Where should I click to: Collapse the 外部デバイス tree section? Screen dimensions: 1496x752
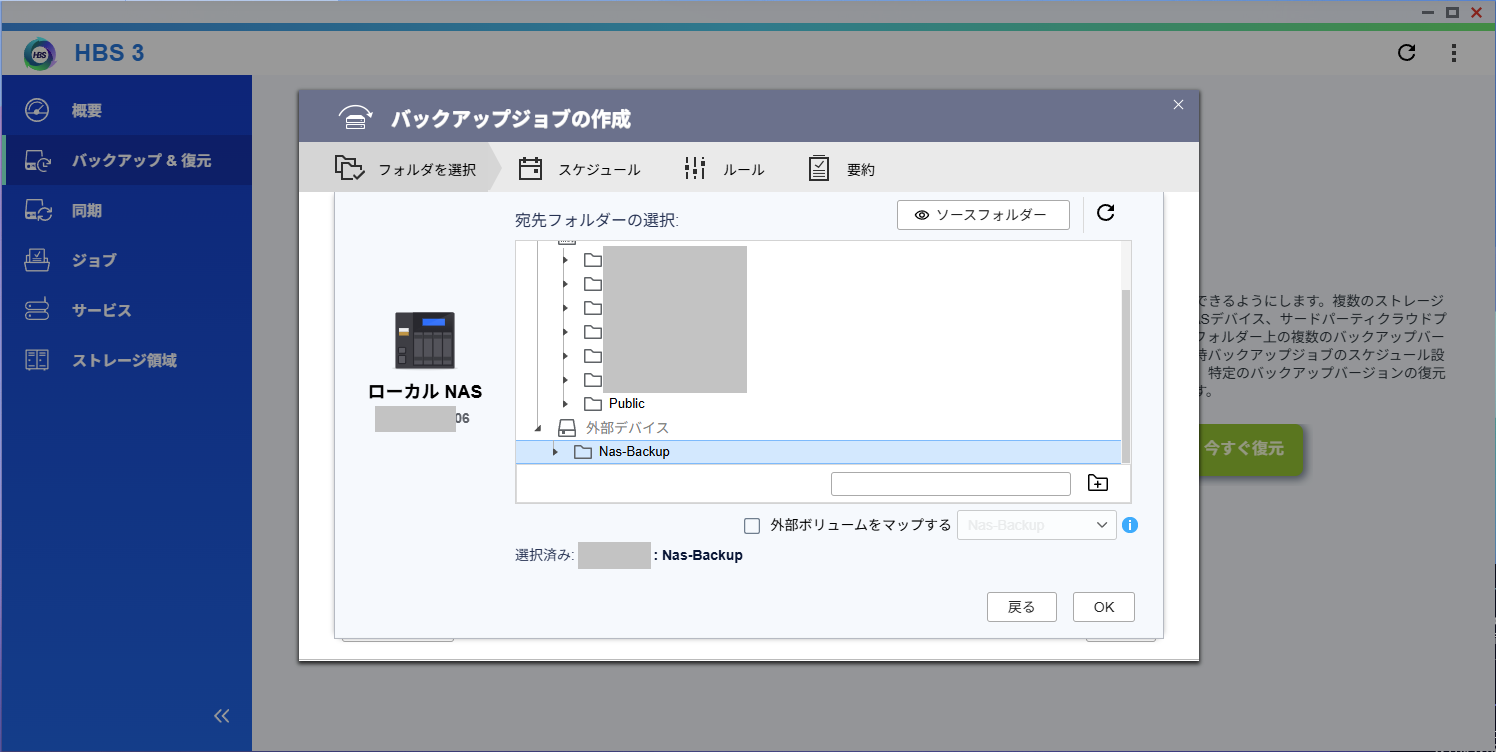[538, 428]
